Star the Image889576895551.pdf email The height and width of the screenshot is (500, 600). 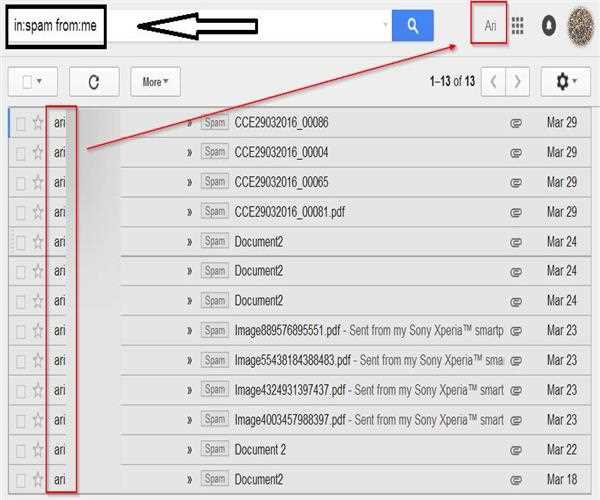coord(38,330)
